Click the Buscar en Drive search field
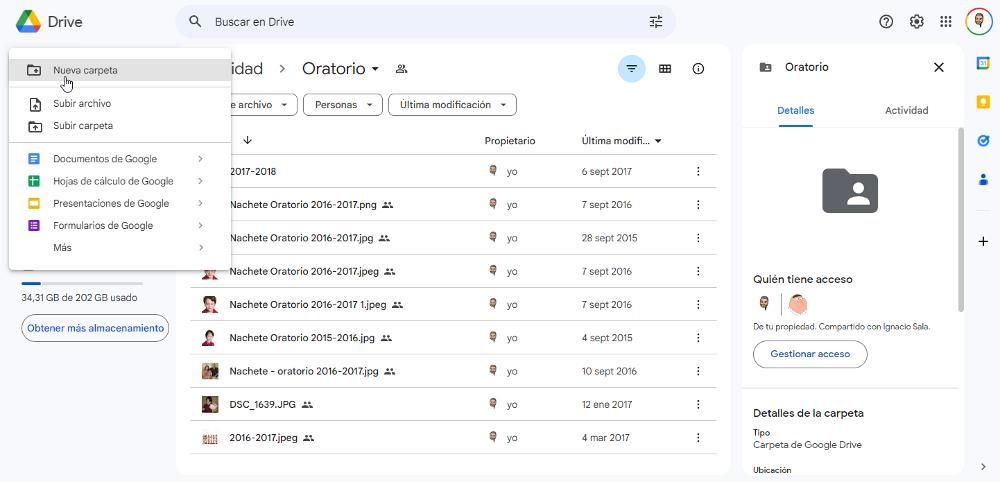The width and height of the screenshot is (1000, 482). 425,22
